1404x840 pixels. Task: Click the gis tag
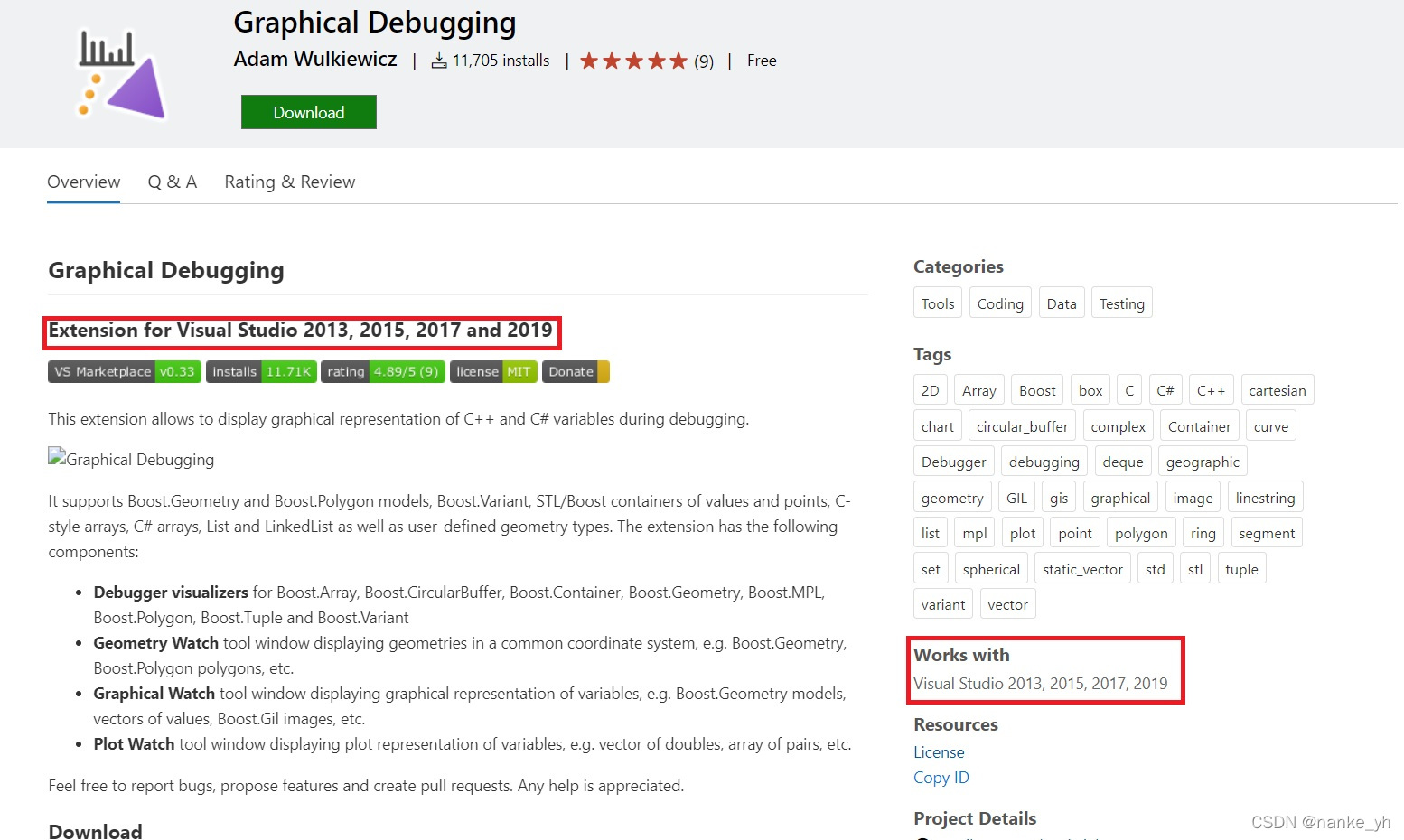[1059, 498]
